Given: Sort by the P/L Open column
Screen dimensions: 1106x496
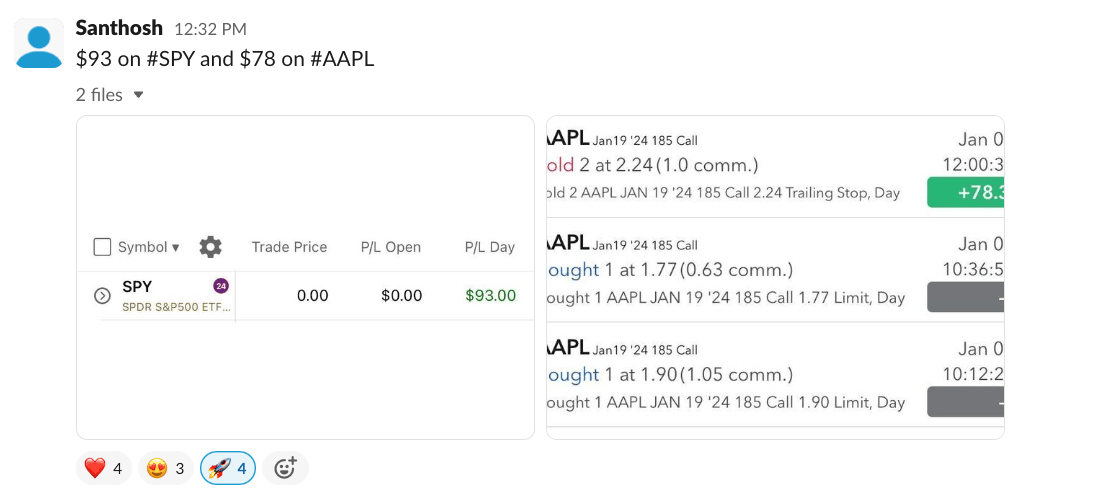Looking at the screenshot, I should pos(391,247).
